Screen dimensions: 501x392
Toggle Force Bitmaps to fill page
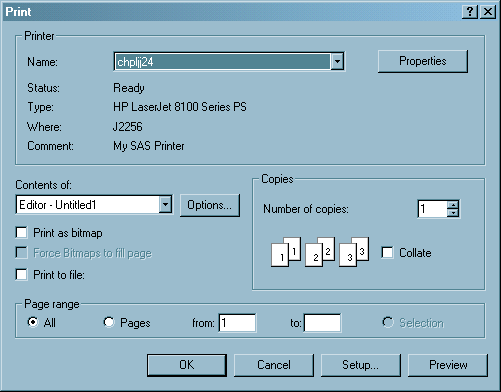[21, 253]
